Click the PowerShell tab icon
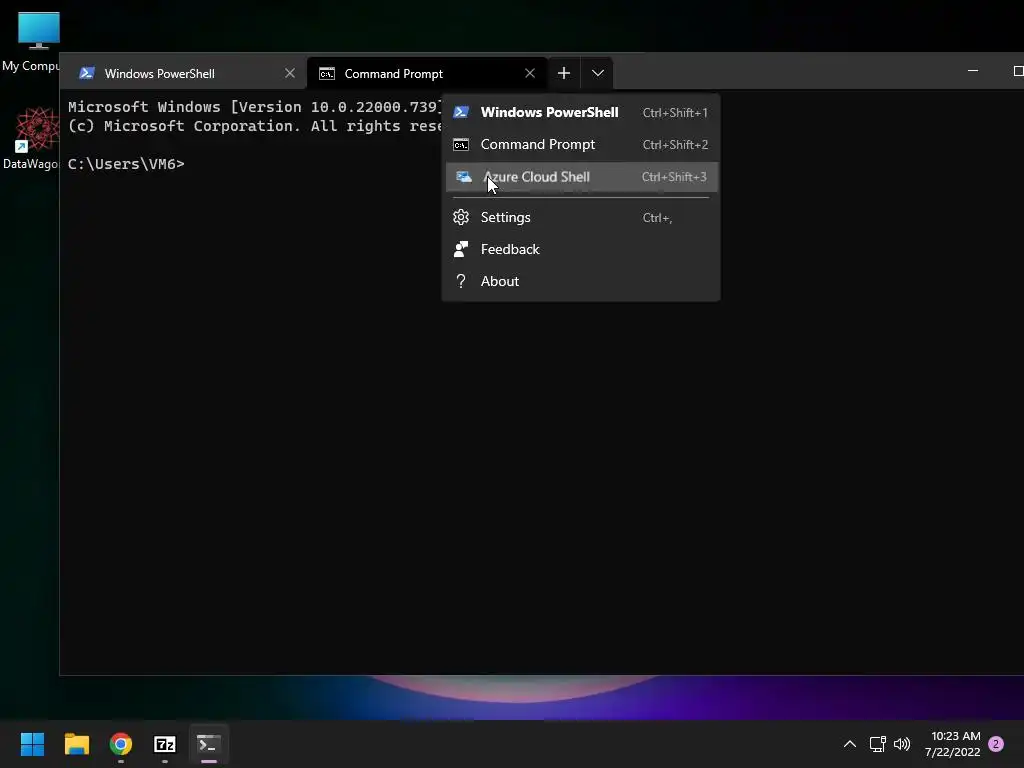Screen dimensions: 1024x768 tap(87, 73)
